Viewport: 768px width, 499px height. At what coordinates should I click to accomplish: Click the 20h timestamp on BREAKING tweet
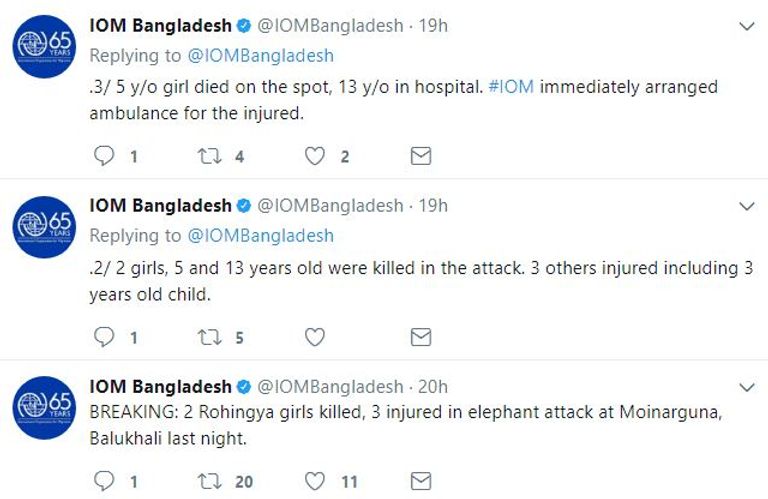[433, 386]
